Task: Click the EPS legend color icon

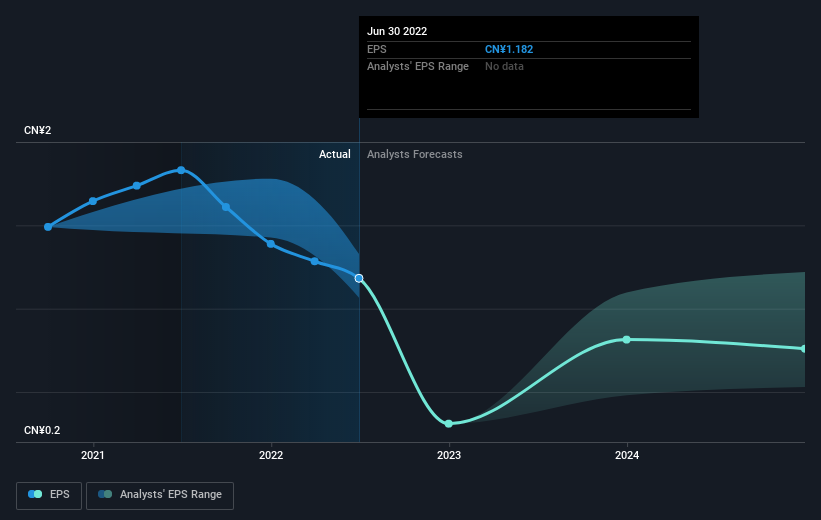Action: pos(35,494)
